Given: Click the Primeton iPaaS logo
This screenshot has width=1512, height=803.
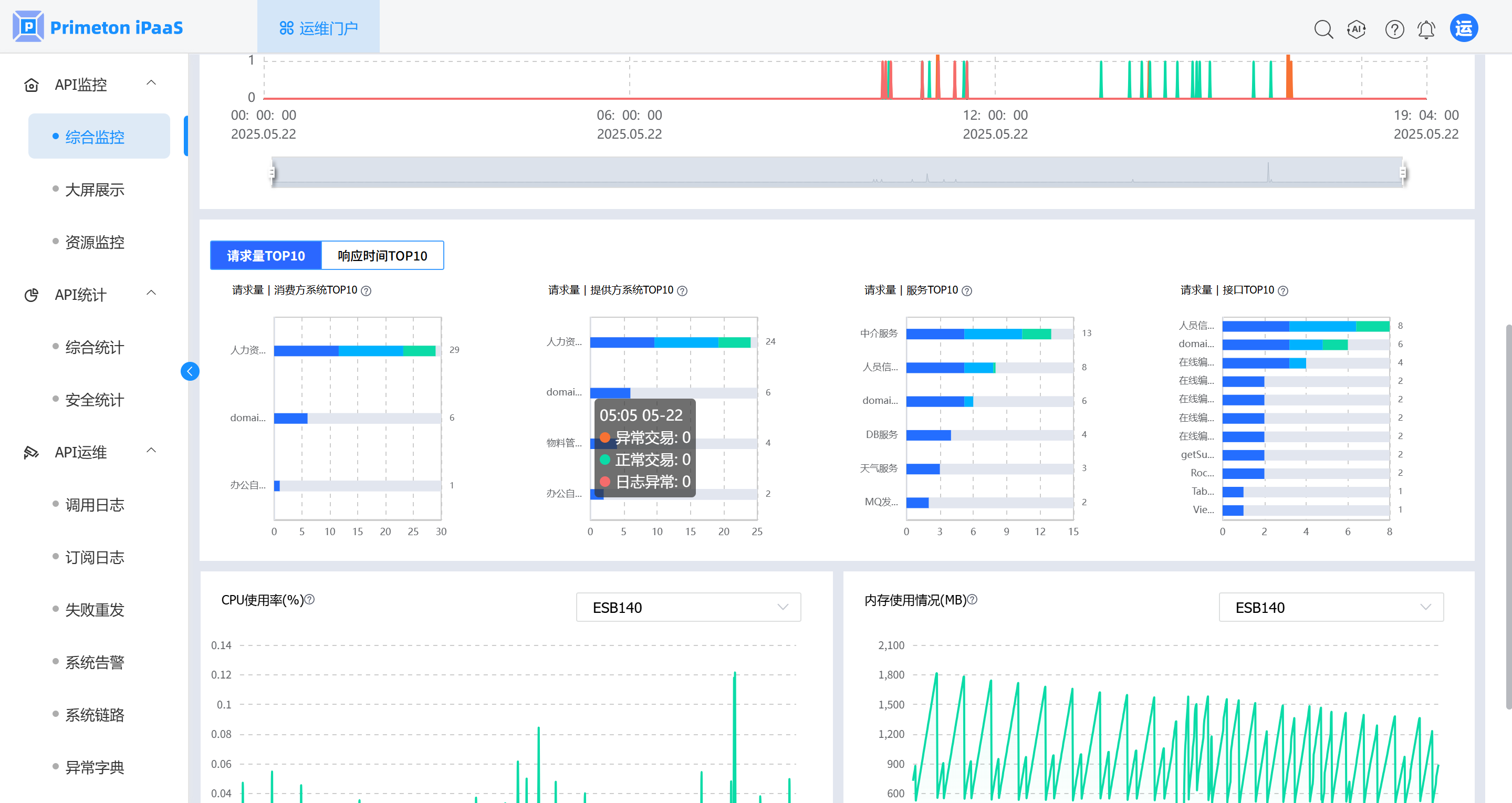Looking at the screenshot, I should (x=98, y=27).
